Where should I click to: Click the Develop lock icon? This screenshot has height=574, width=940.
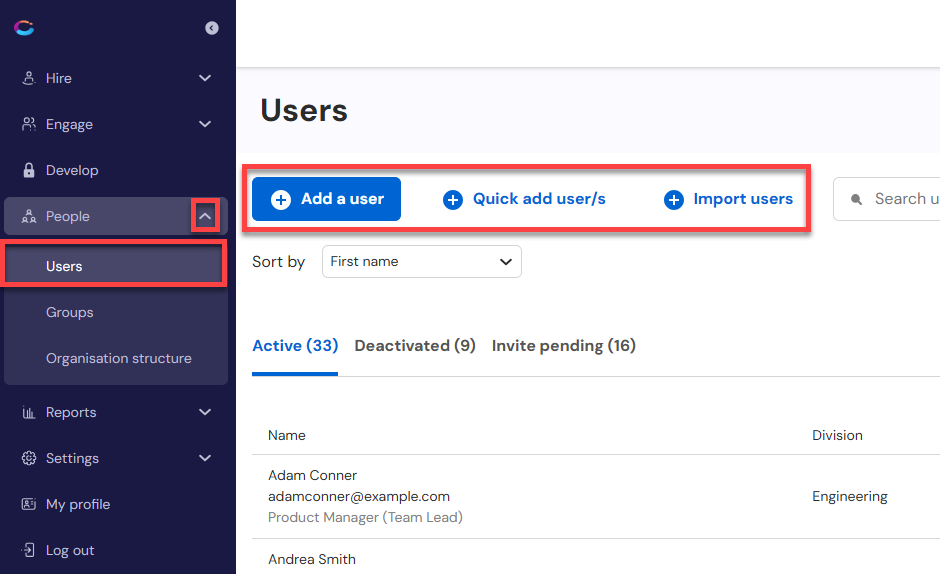coord(28,170)
